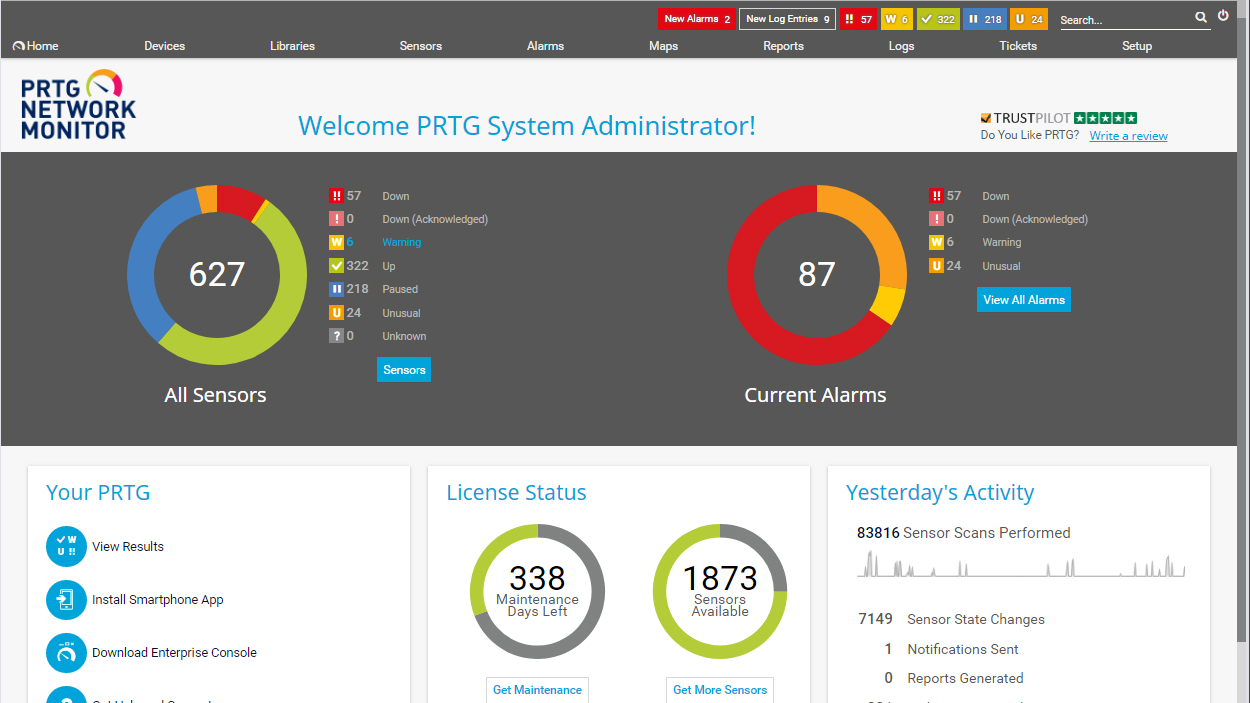This screenshot has height=703, width=1250.
Task: Click the Up label in All Sensors legend
Action: (x=389, y=266)
